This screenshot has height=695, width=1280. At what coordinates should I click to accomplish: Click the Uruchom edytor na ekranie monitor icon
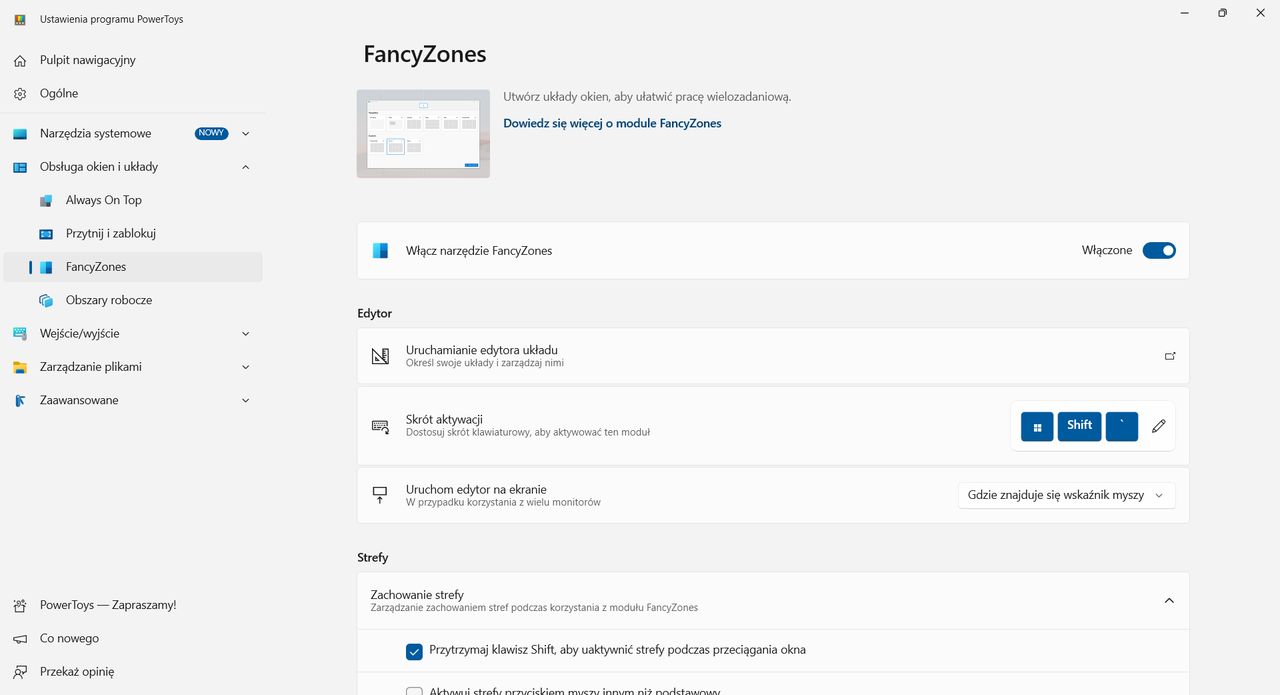[x=380, y=495]
